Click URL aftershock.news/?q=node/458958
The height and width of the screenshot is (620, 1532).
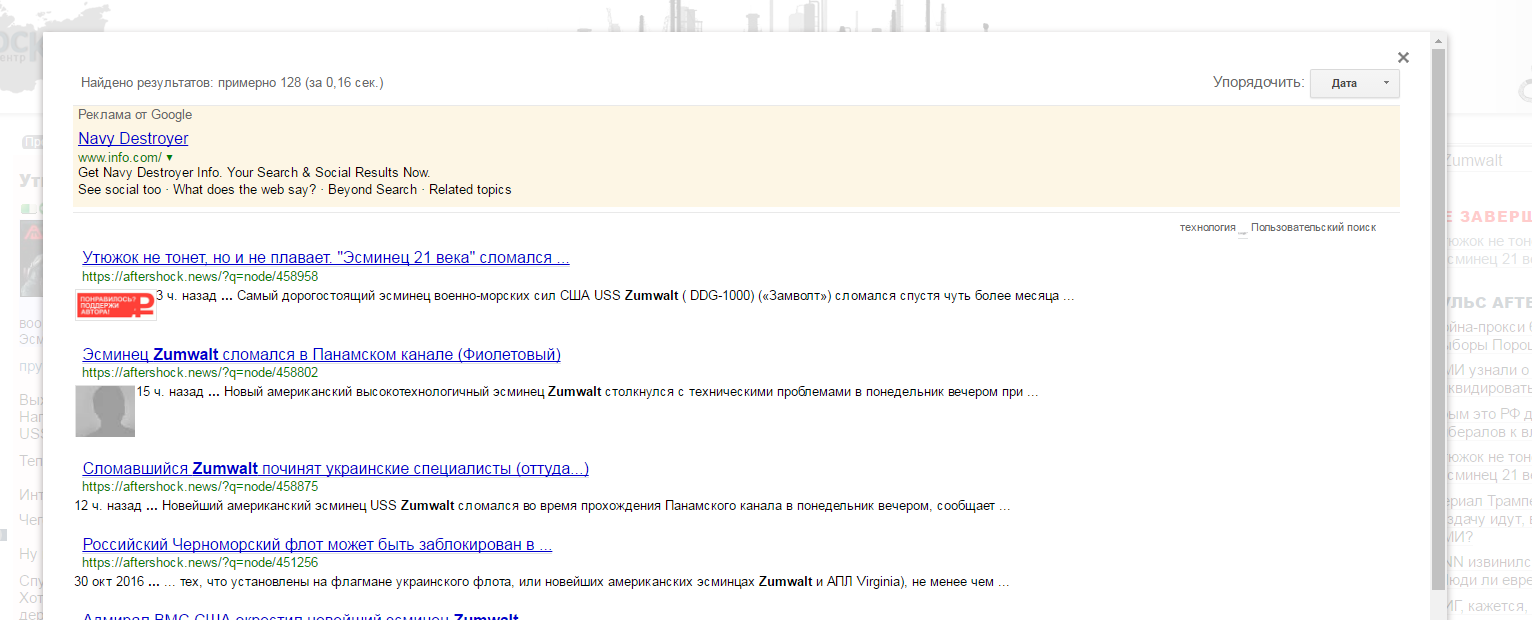(x=200, y=276)
